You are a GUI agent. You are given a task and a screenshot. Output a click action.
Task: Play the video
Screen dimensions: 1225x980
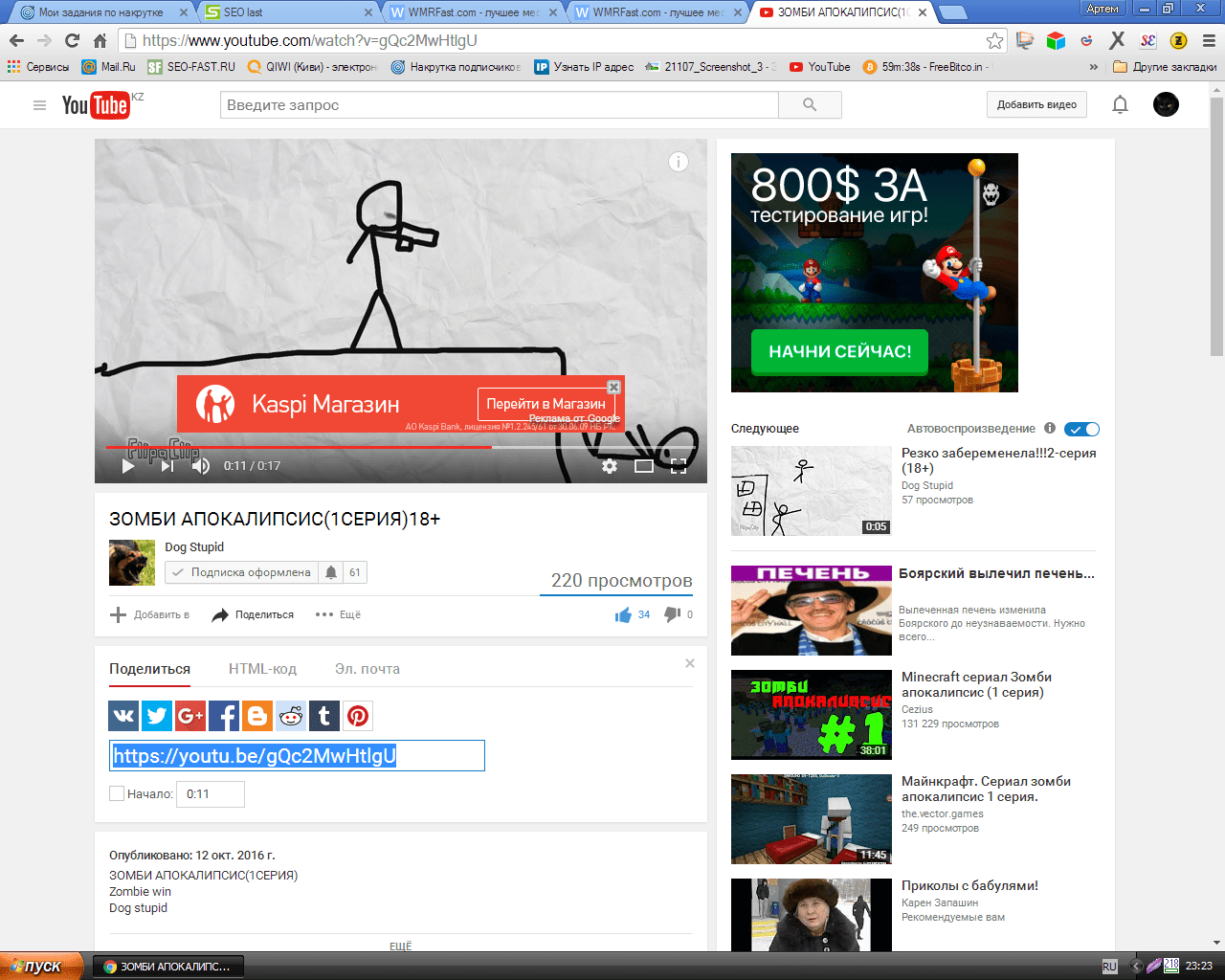[x=128, y=466]
